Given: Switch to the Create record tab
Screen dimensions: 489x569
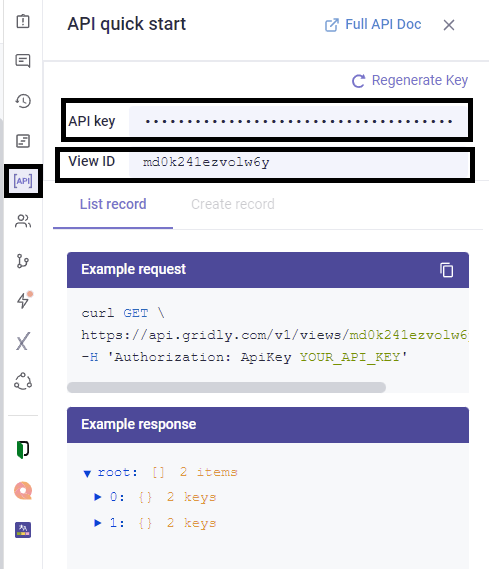Looking at the screenshot, I should [x=233, y=204].
